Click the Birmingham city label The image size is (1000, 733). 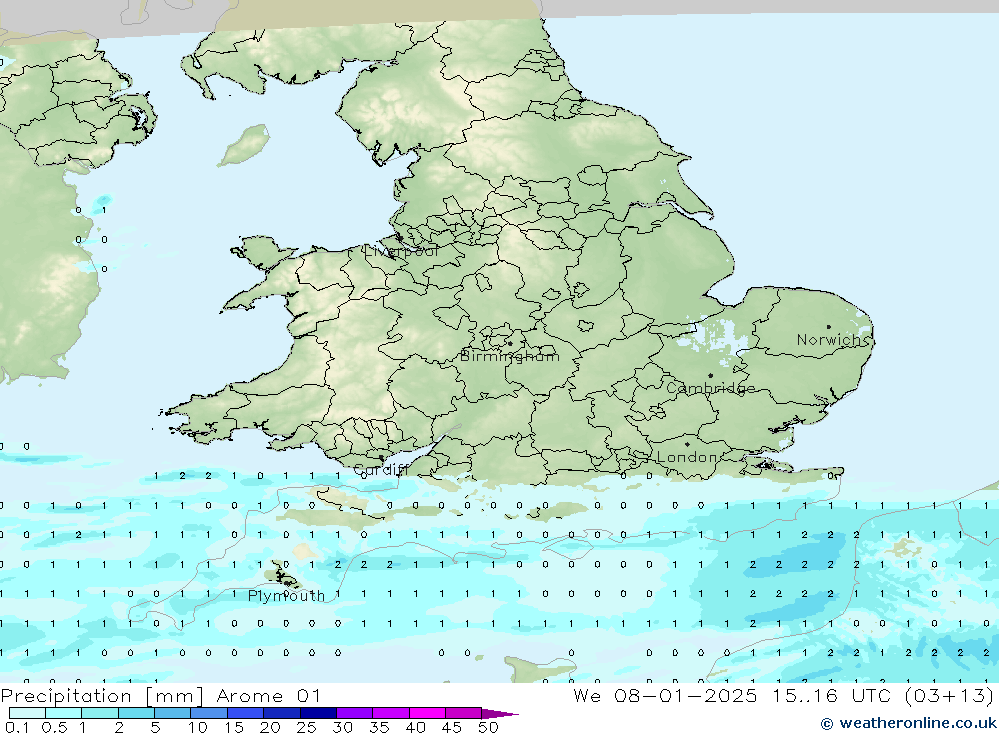click(x=510, y=356)
